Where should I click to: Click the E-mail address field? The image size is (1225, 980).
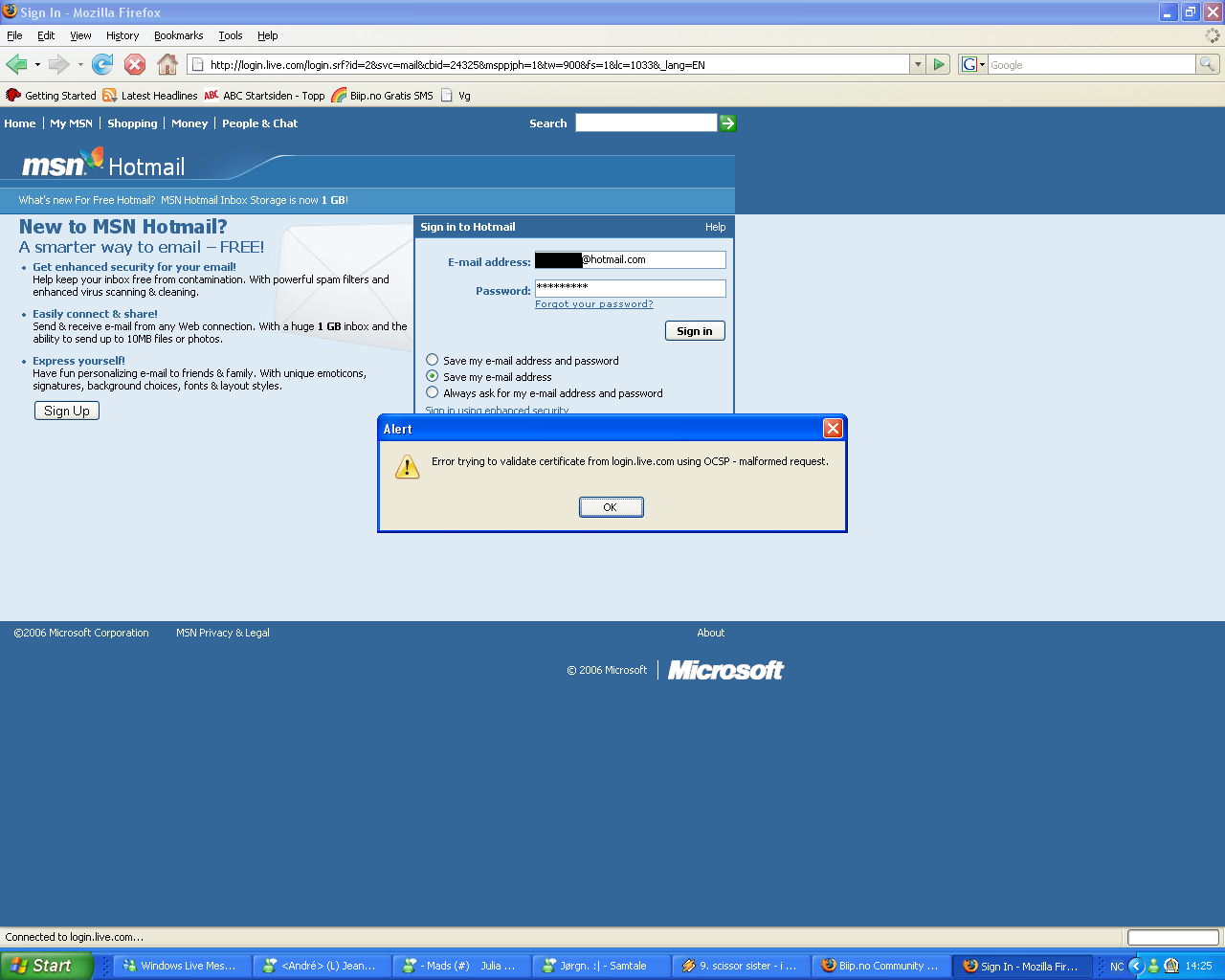point(630,260)
